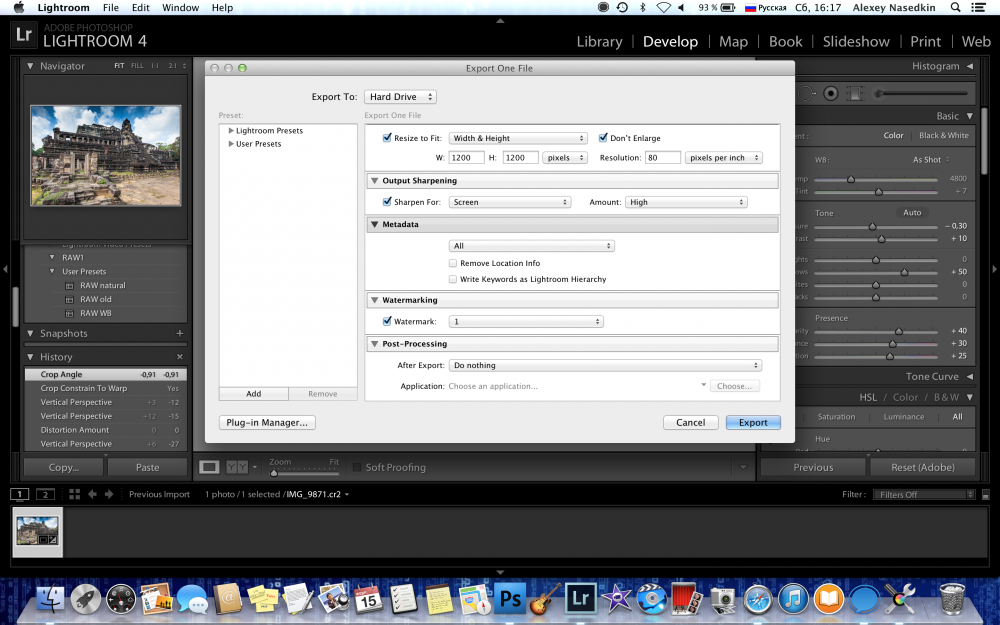Click Cancel in export dialog
1000x625 pixels.
(691, 422)
